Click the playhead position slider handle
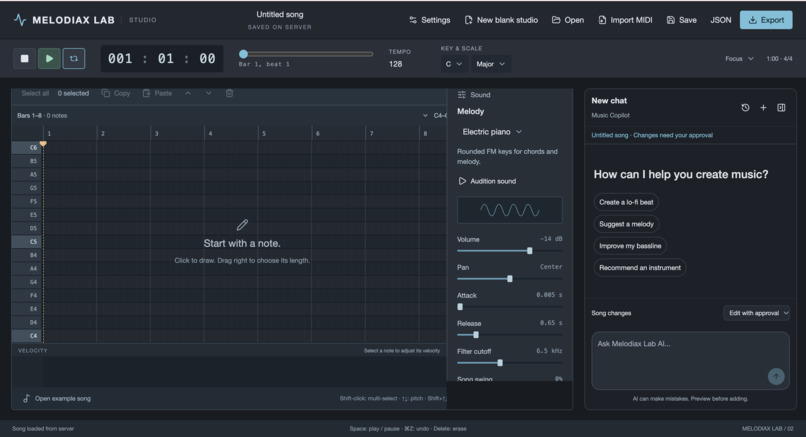This screenshot has height=437, width=806. click(244, 54)
